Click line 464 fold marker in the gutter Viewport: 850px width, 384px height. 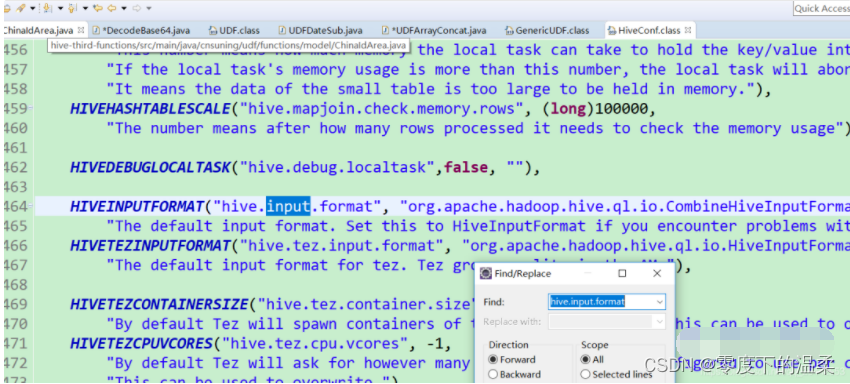(30, 206)
